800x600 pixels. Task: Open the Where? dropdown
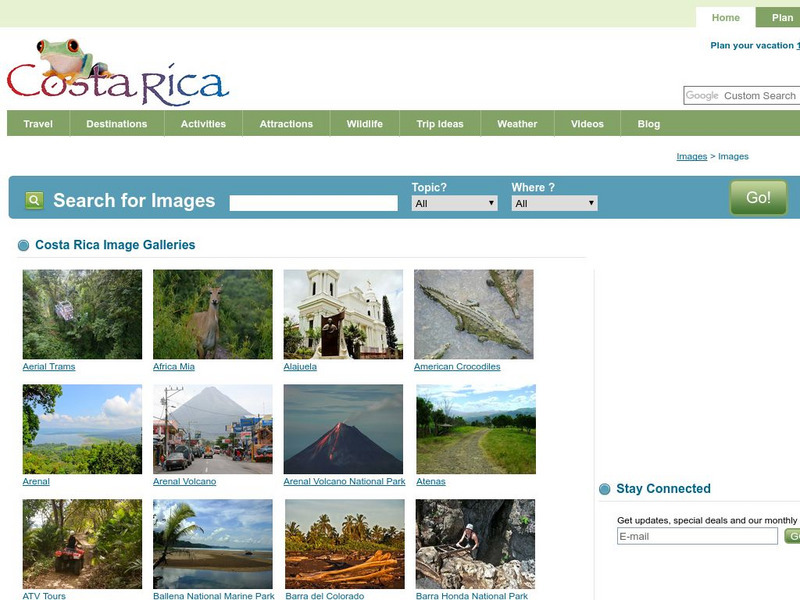click(552, 201)
